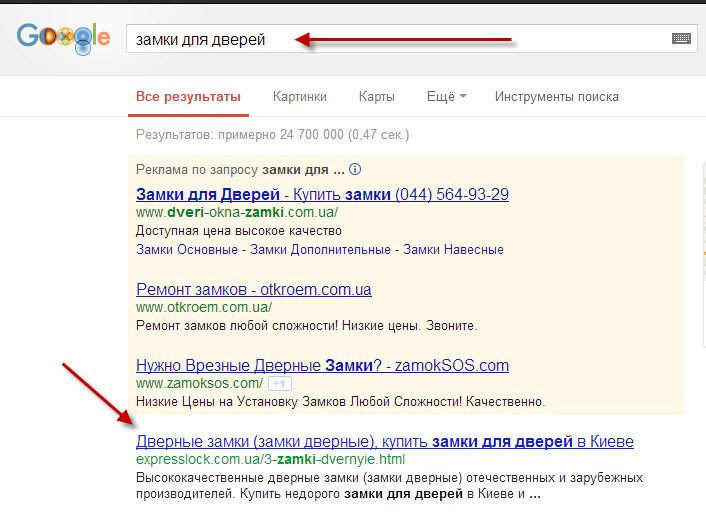This screenshot has height=517, width=706.
Task: Click the +1 button next to zamoksos.com
Action: click(x=280, y=384)
